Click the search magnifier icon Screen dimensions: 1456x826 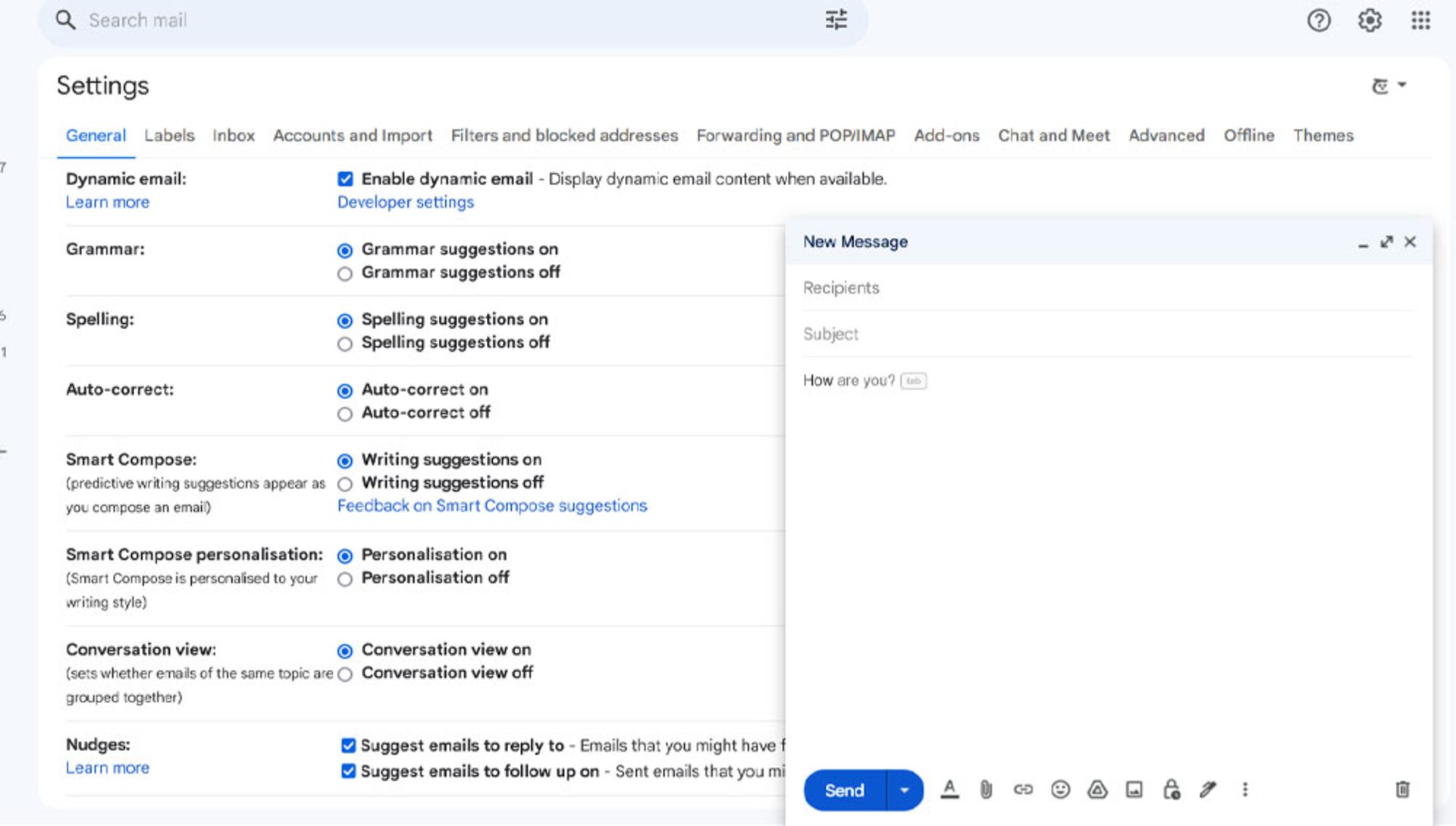coord(66,20)
